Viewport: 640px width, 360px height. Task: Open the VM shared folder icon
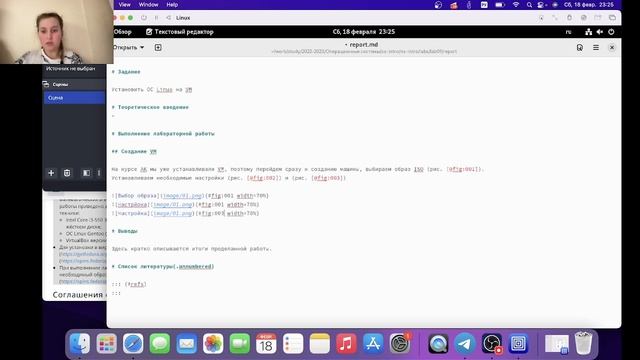(598, 18)
